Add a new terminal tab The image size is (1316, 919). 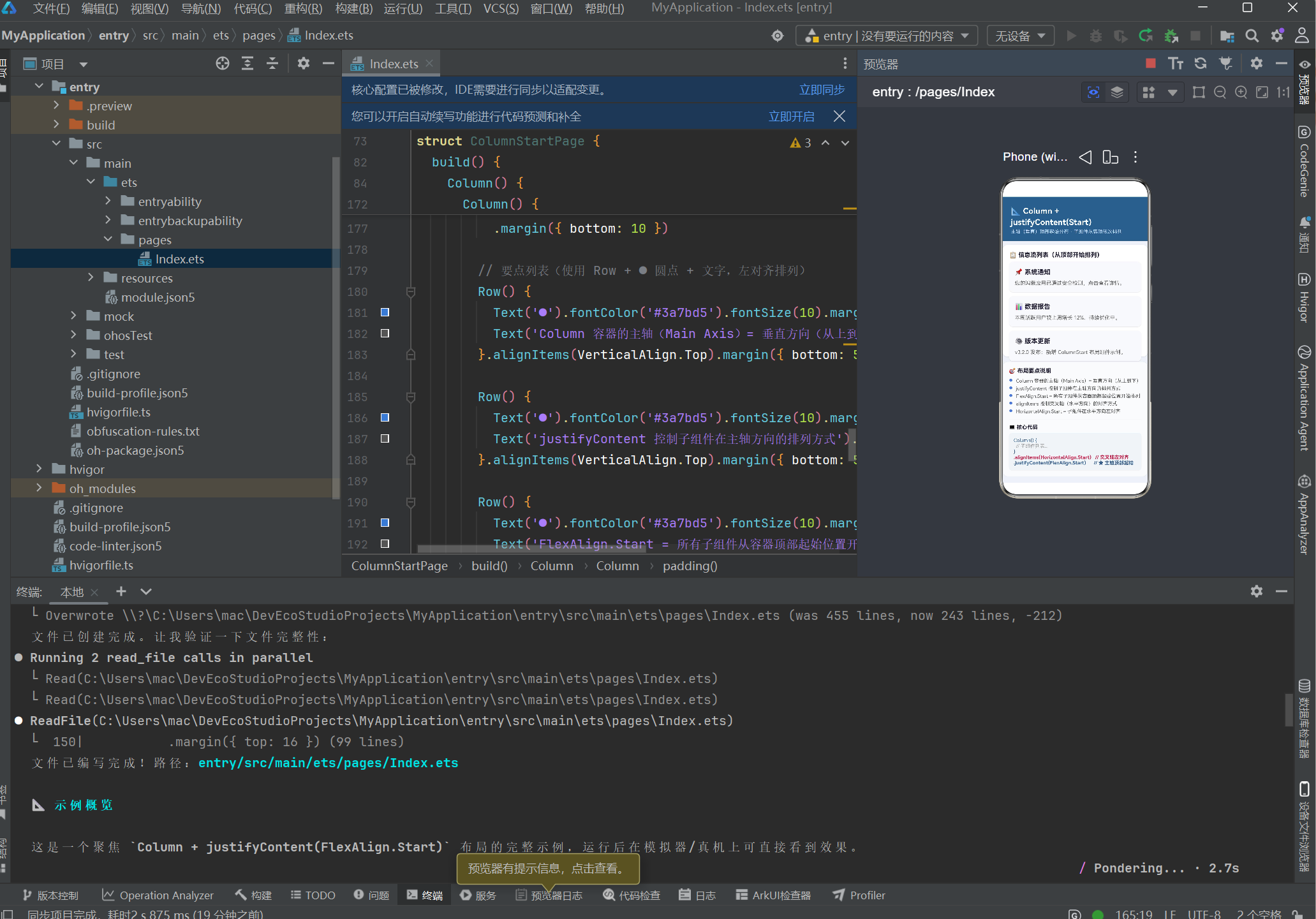coord(121,592)
